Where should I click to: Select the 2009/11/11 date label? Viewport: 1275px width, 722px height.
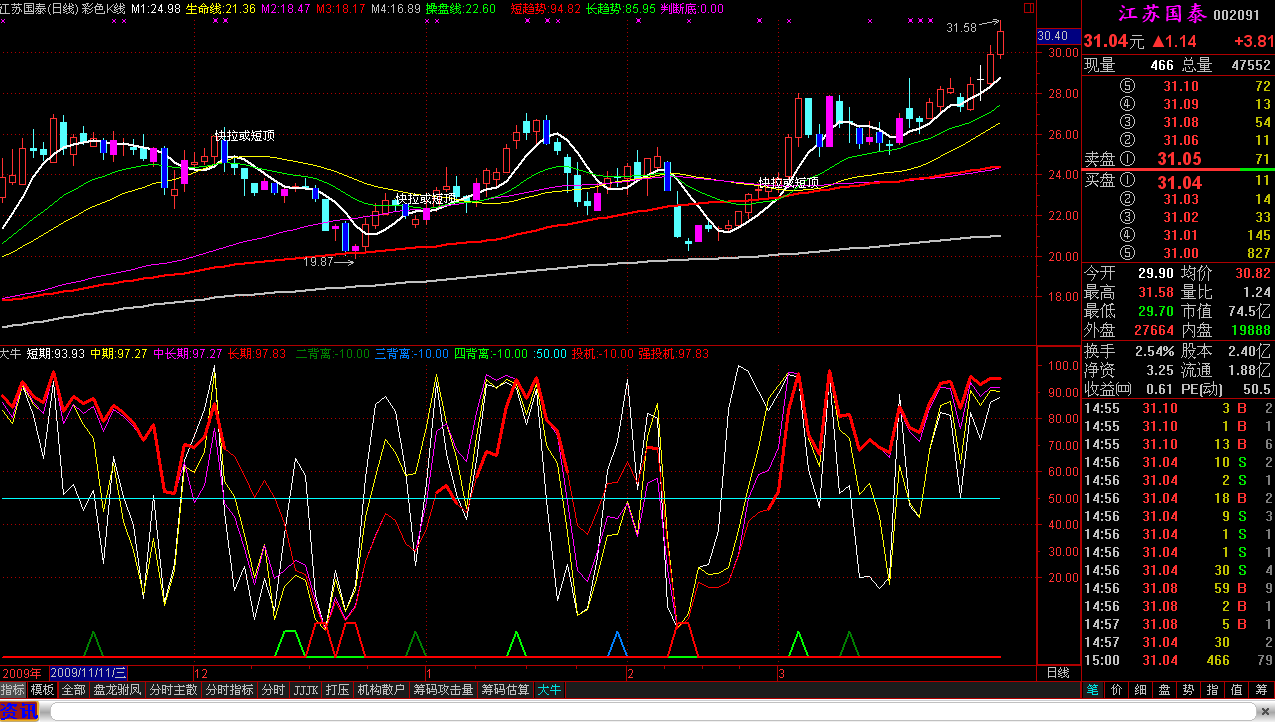(88, 673)
